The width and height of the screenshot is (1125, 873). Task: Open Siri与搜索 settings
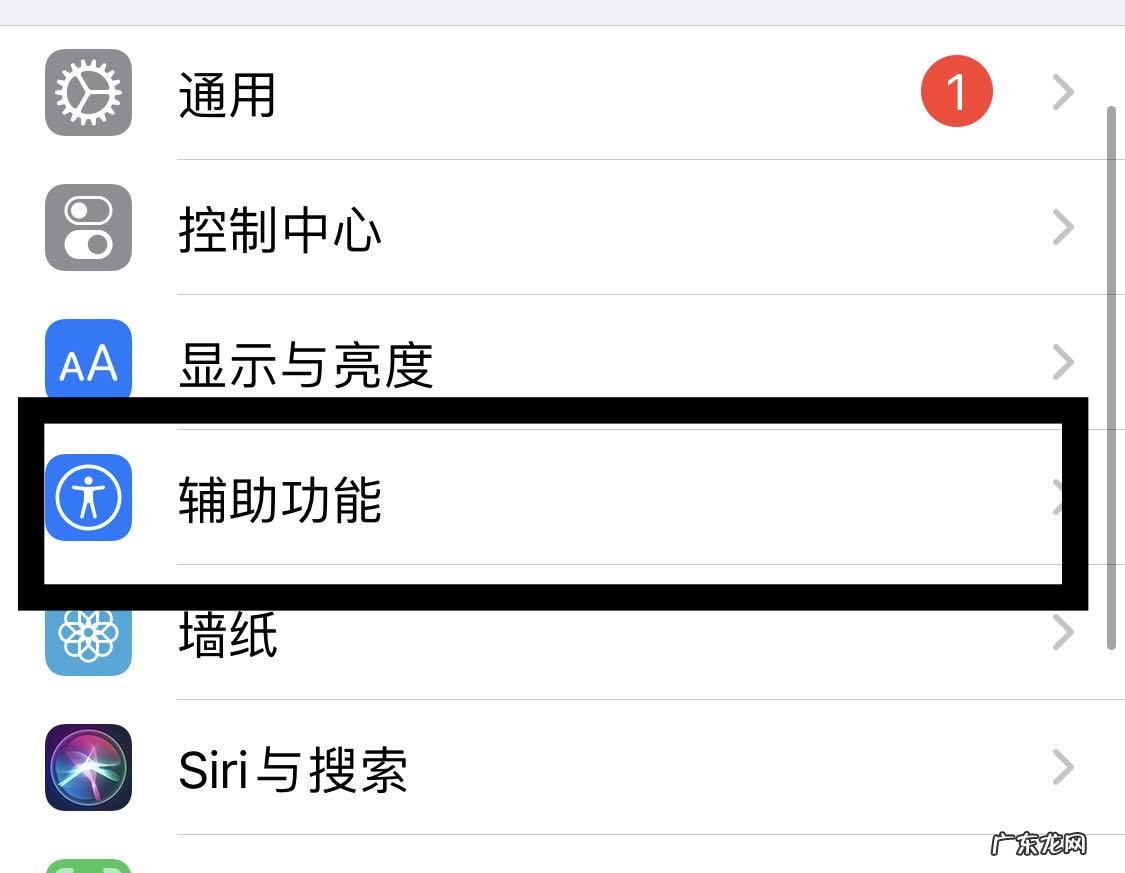292,770
